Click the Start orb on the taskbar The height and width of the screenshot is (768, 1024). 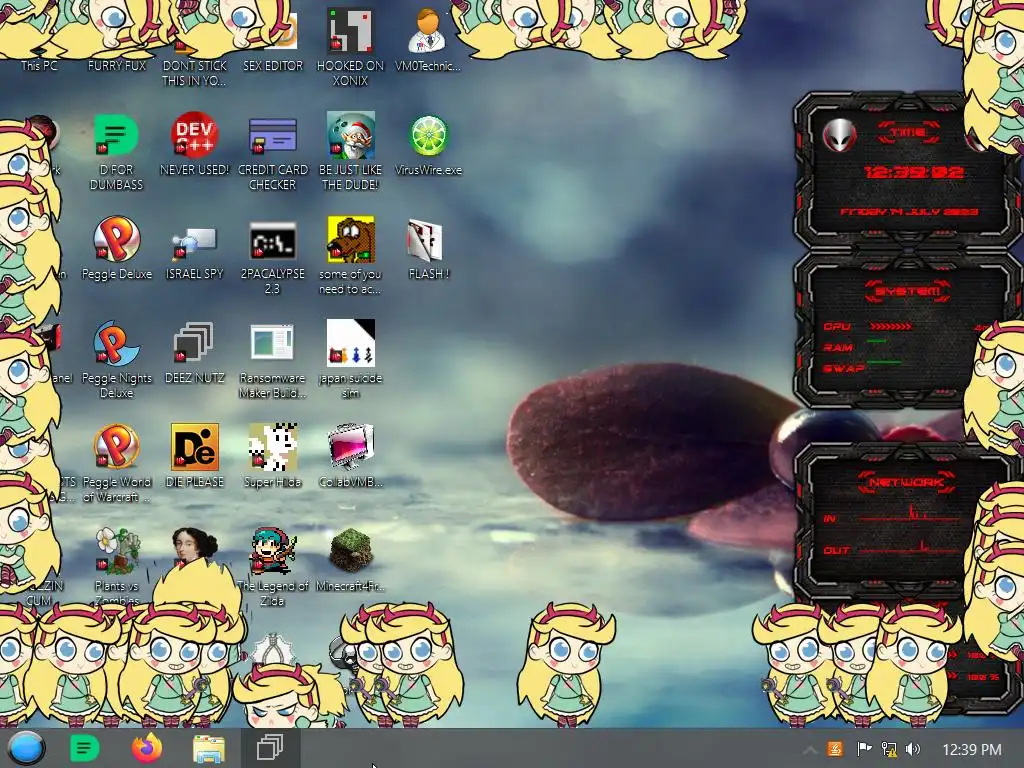pos(25,748)
